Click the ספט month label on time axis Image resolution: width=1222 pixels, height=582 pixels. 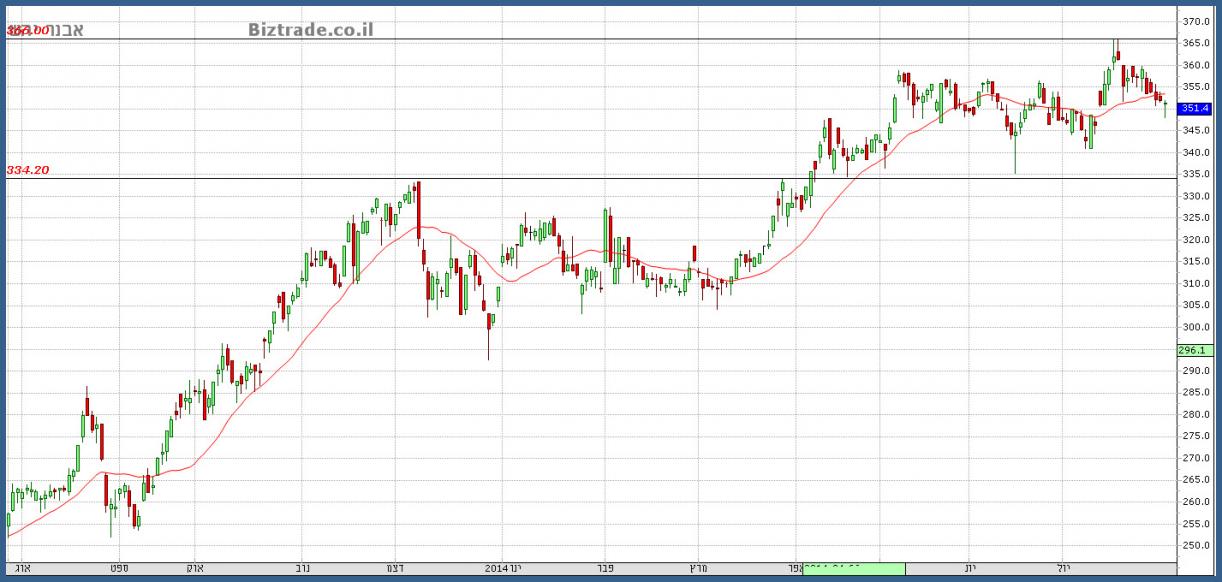pyautogui.click(x=119, y=568)
